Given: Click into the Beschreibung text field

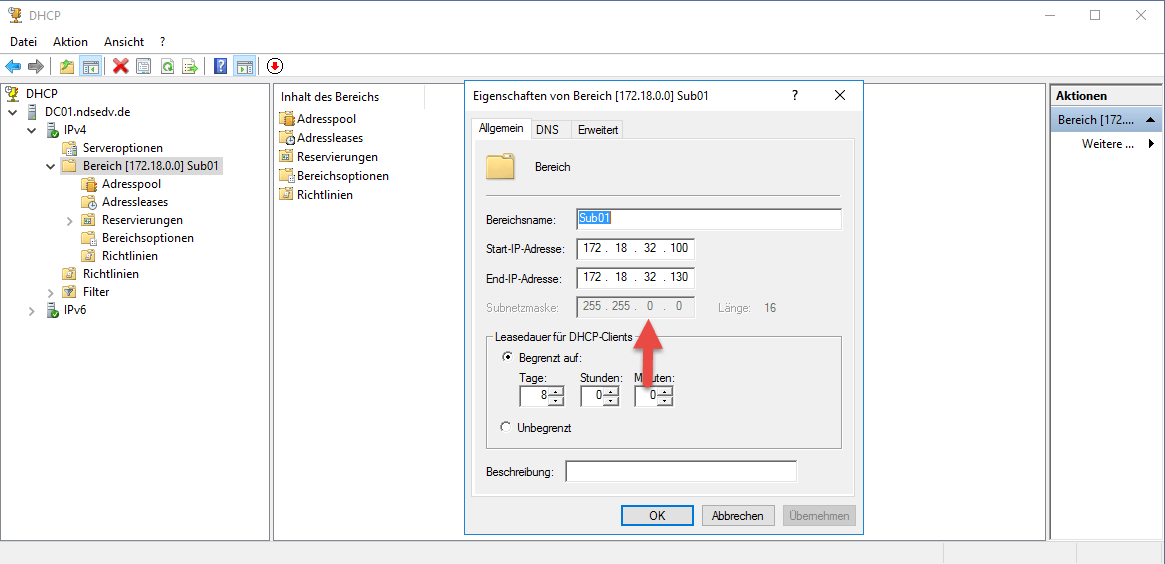Looking at the screenshot, I should (680, 471).
